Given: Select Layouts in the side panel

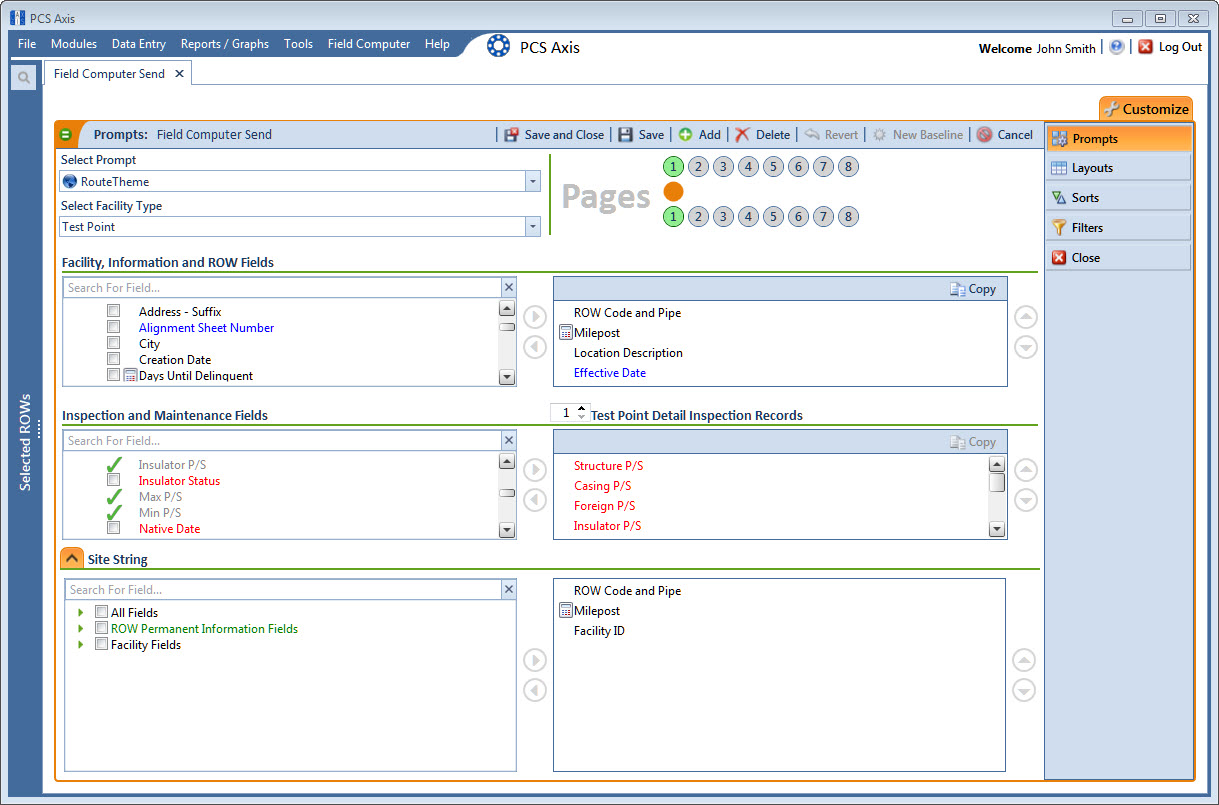Looking at the screenshot, I should point(1118,168).
